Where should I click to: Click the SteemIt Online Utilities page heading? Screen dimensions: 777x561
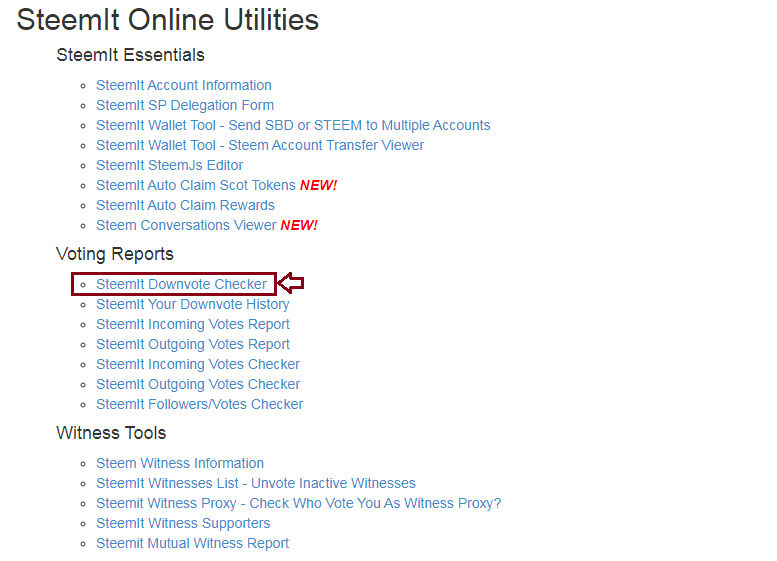tap(167, 20)
